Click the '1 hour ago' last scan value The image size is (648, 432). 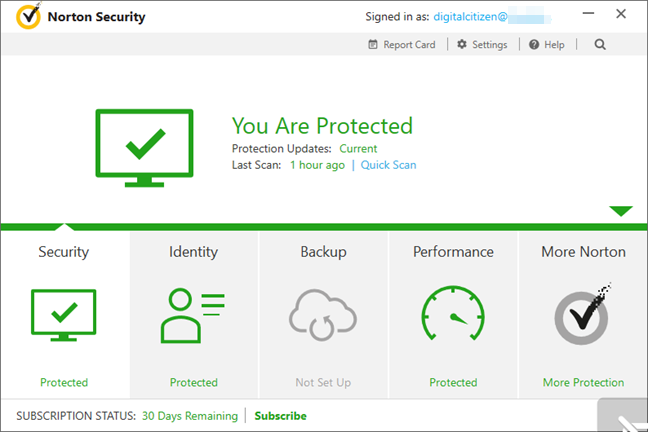click(317, 165)
